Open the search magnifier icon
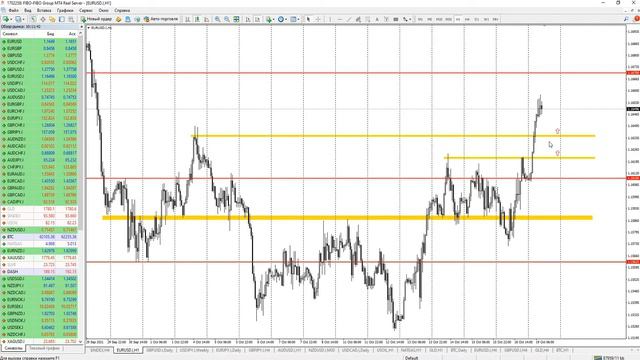 (x=626, y=19)
